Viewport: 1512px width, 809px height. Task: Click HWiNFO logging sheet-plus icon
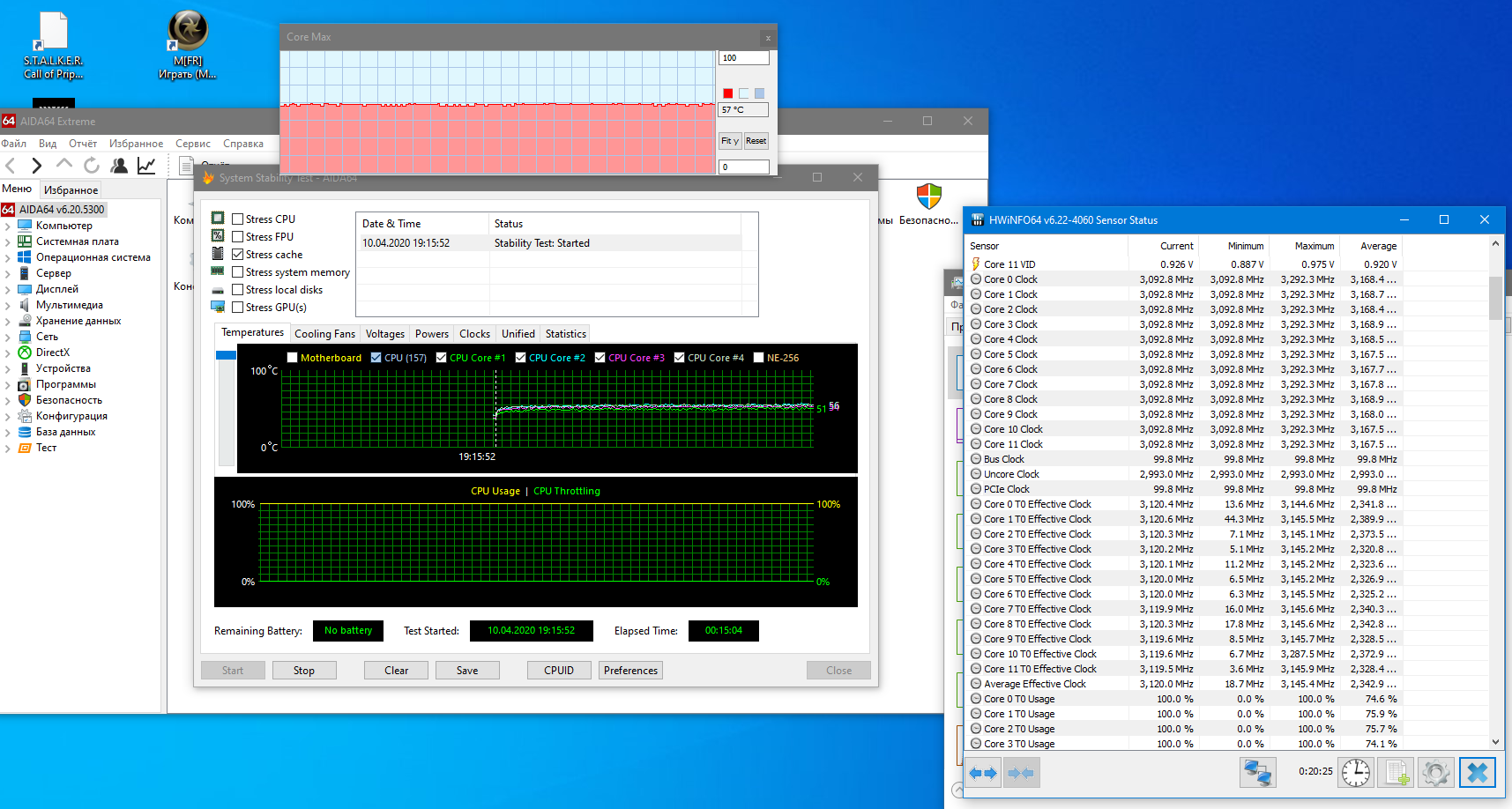1397,773
